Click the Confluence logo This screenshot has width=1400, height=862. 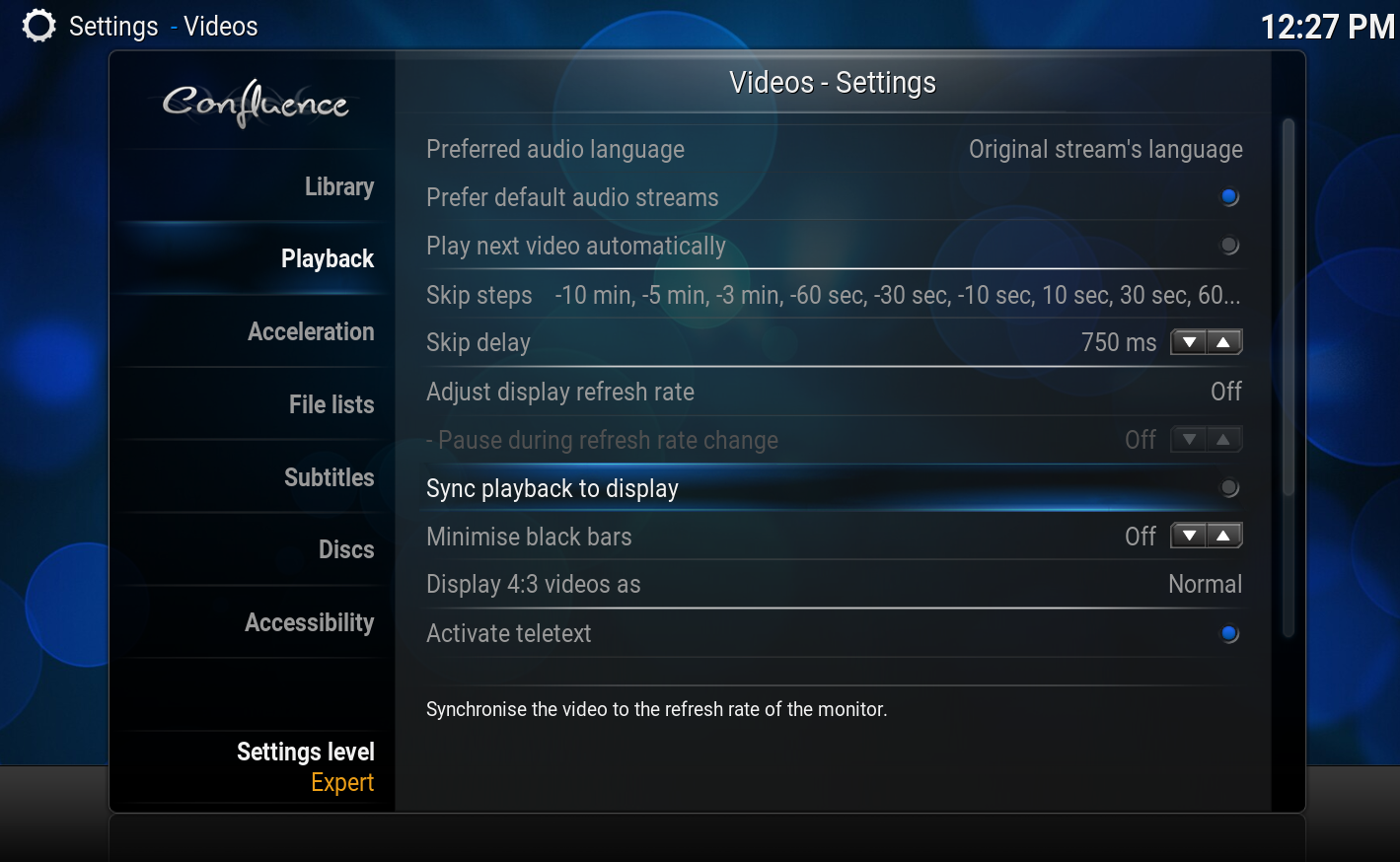coord(256,103)
